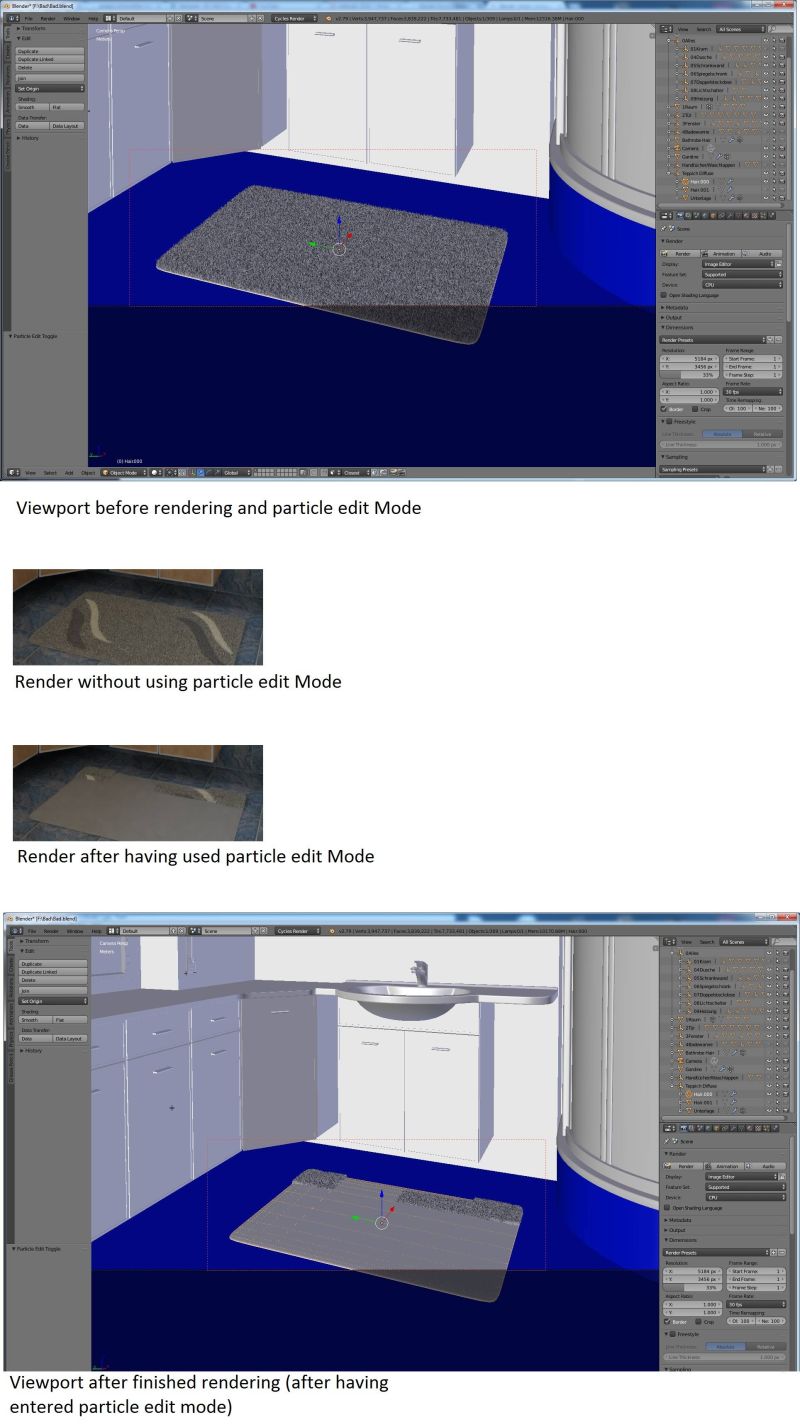This screenshot has width=800, height=1427.
Task: Toggle renderability of Hair 000 in outliner
Action: tap(782, 183)
